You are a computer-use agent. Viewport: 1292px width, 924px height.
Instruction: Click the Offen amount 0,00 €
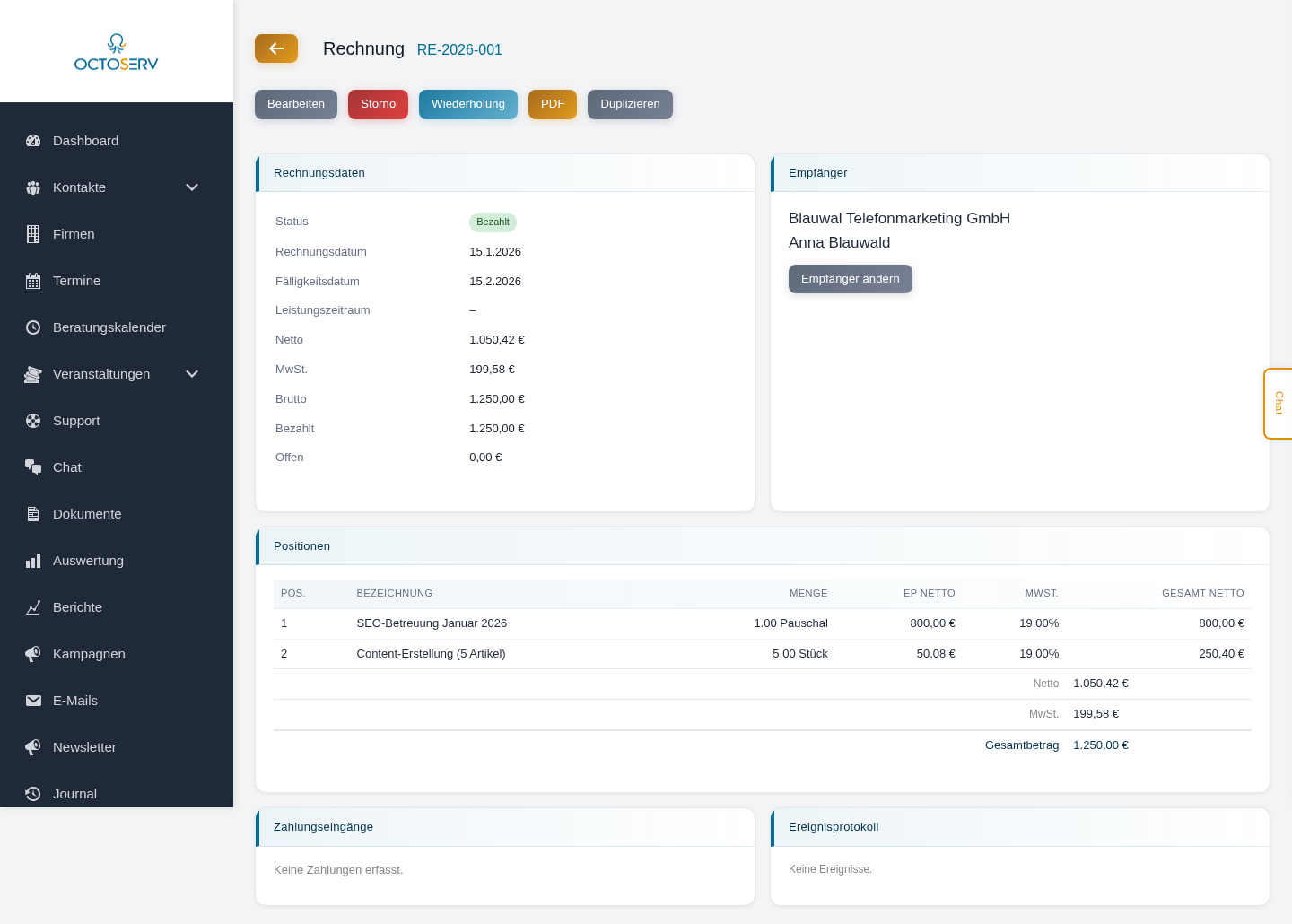click(485, 458)
